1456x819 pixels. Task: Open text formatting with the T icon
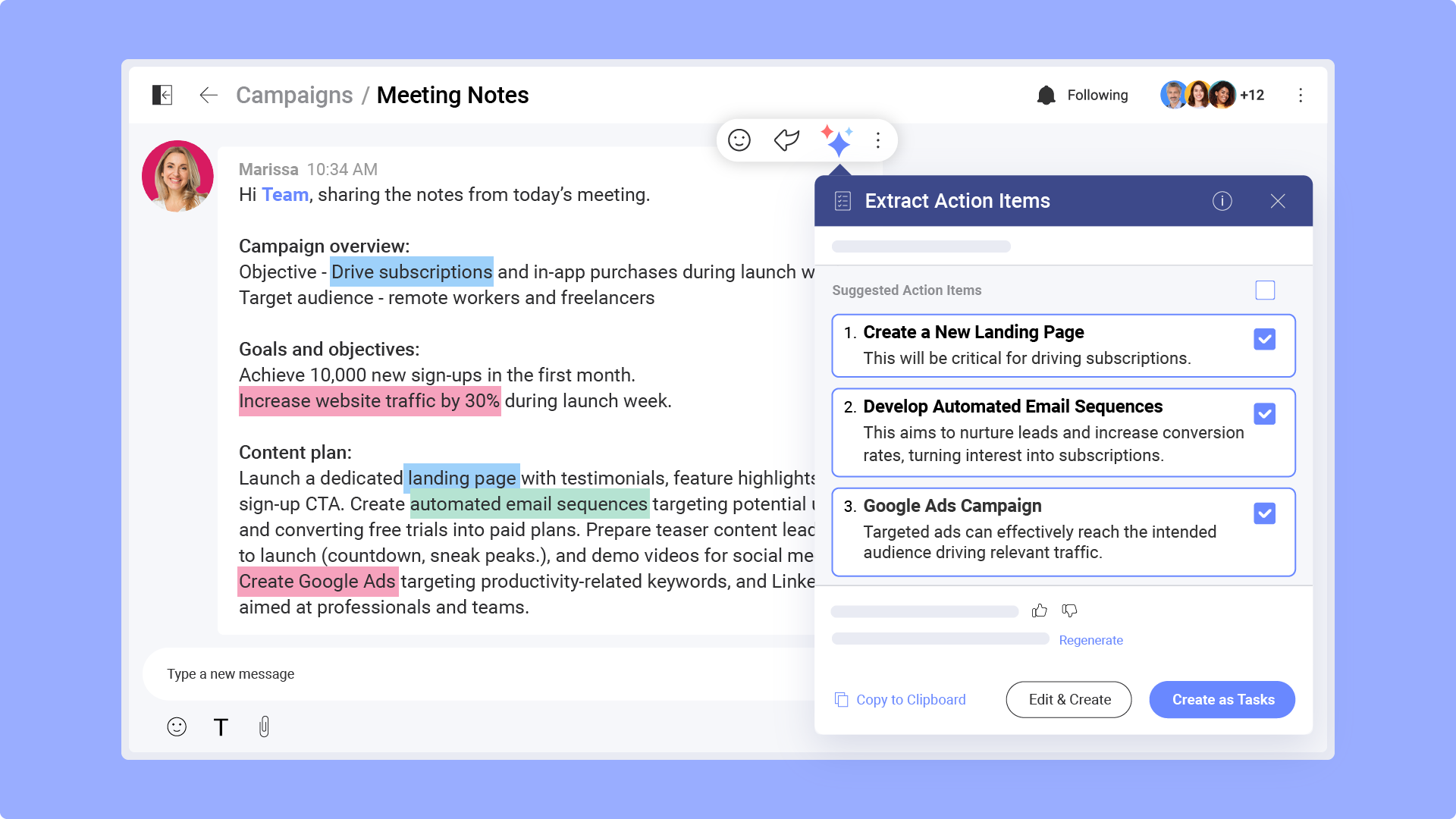click(221, 726)
